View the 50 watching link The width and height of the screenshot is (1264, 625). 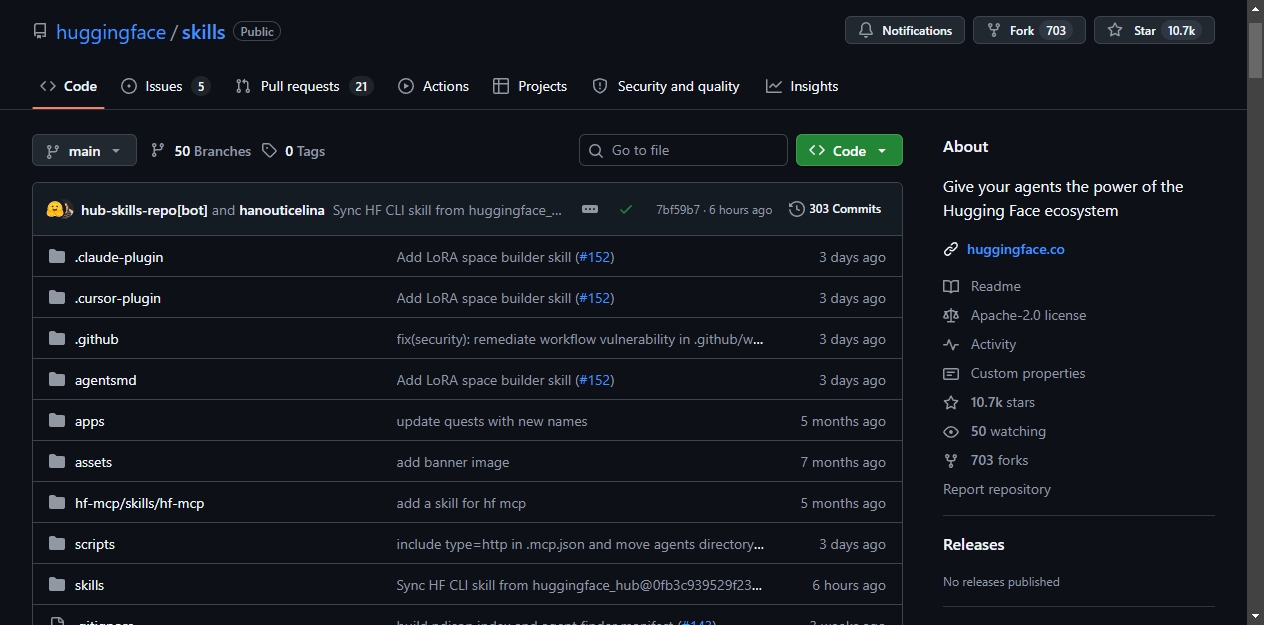pos(1008,431)
